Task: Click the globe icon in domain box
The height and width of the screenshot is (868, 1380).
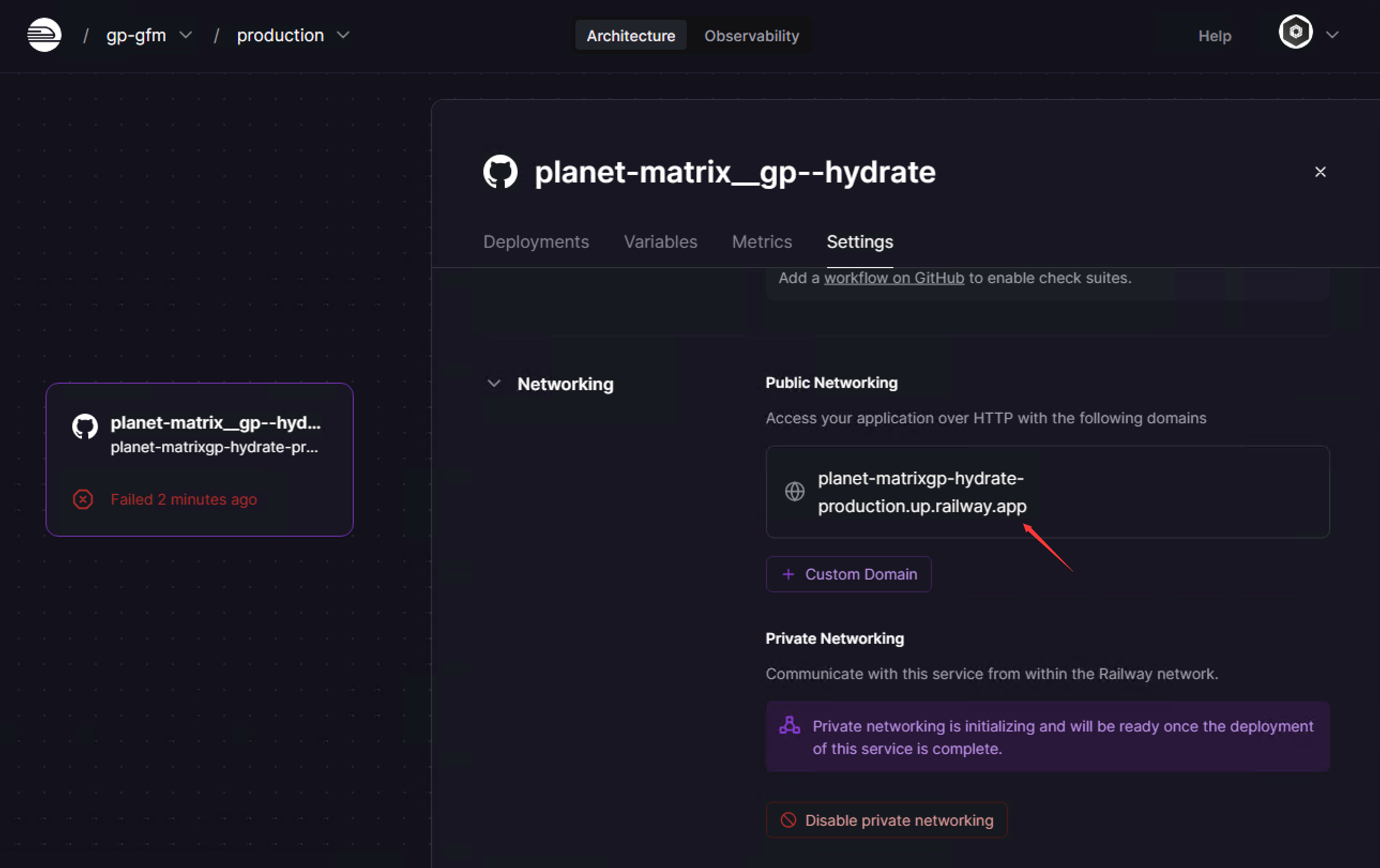Action: [x=794, y=492]
